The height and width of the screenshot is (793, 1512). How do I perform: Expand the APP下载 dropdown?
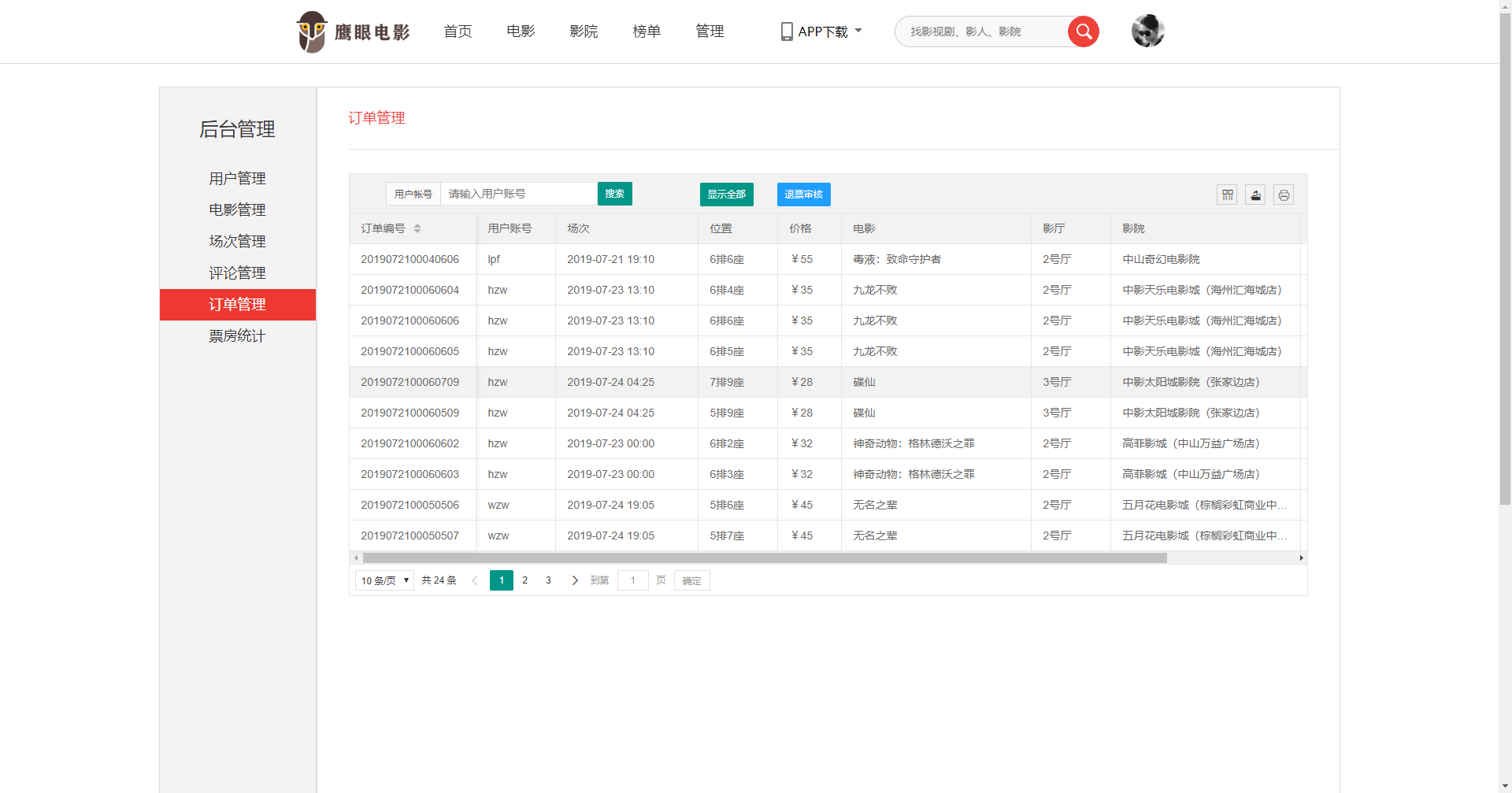pos(822,31)
